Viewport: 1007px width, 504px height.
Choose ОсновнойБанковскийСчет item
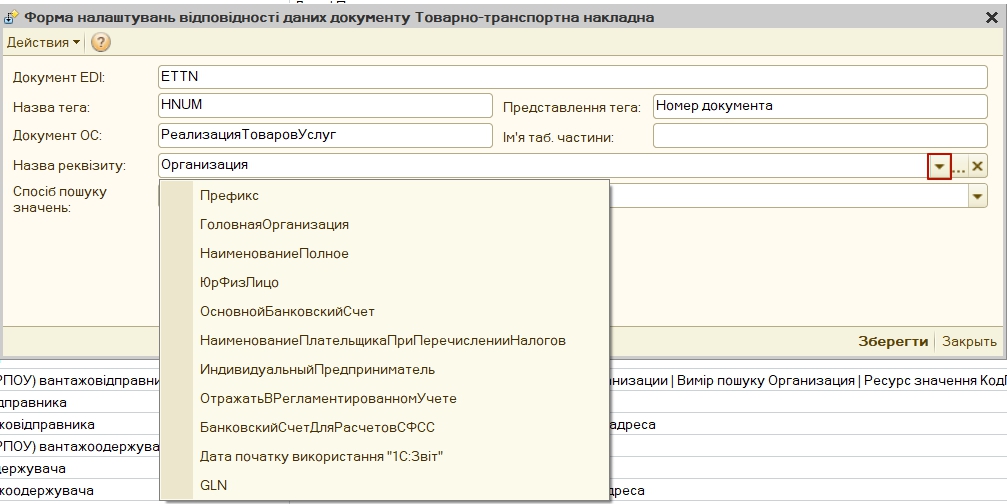point(385,311)
